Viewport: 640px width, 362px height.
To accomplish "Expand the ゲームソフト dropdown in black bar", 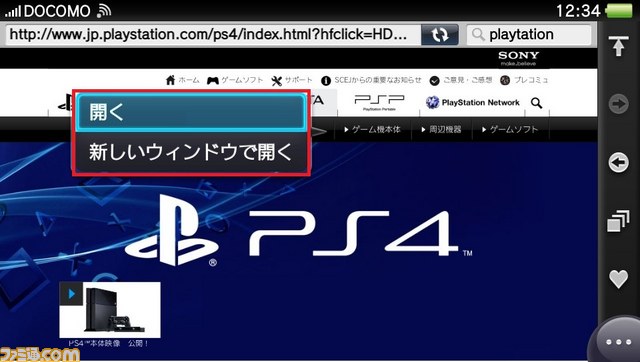I will (x=510, y=129).
